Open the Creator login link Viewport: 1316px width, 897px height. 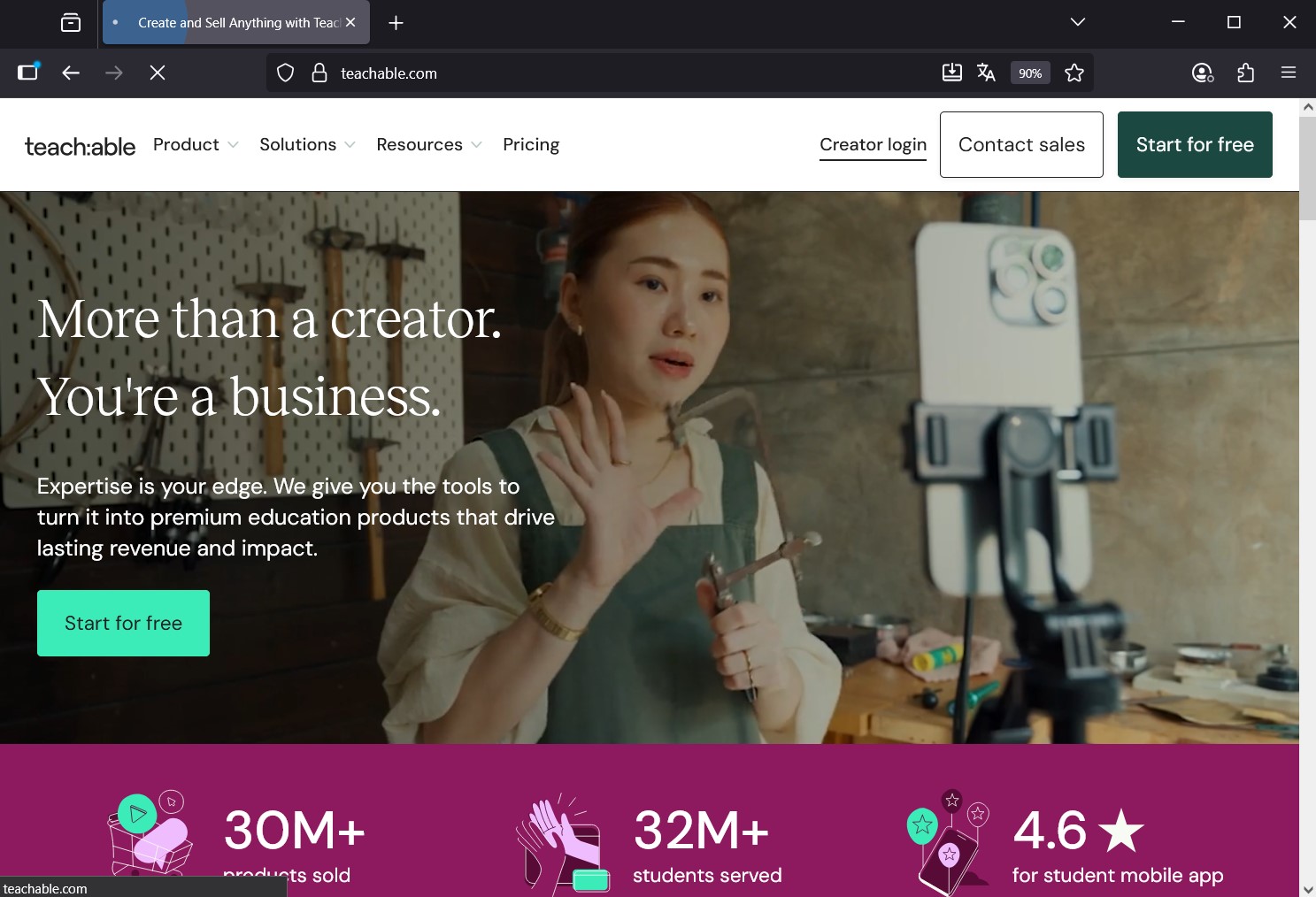873,144
